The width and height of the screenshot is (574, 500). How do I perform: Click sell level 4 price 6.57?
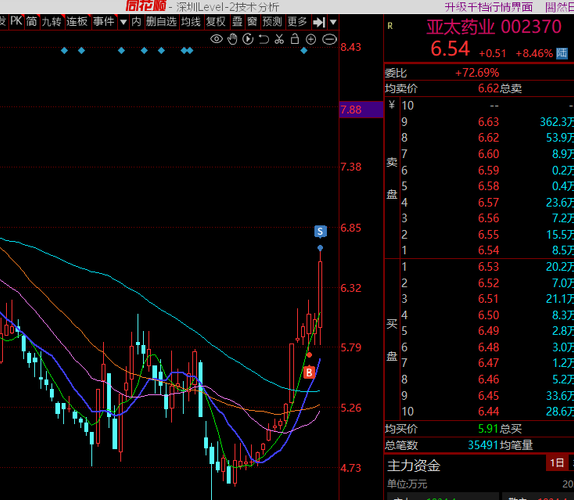click(x=489, y=202)
